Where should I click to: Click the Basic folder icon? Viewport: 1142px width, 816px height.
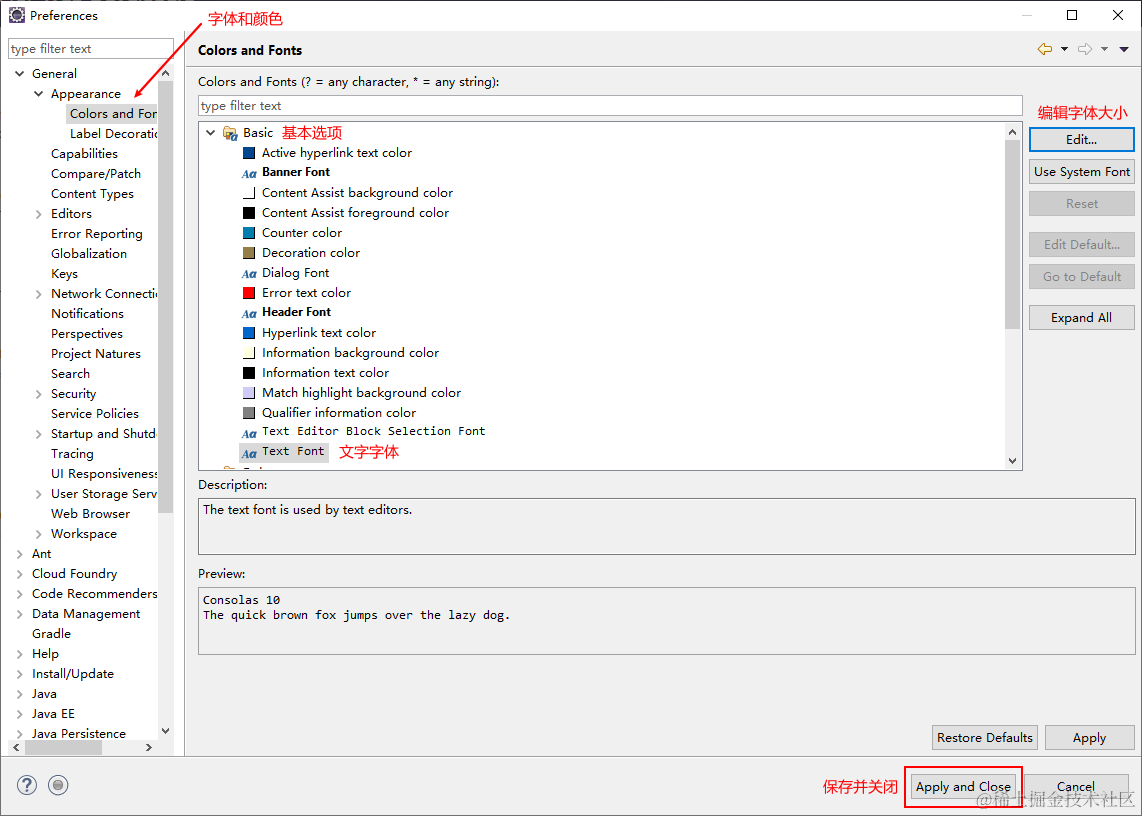tap(230, 133)
